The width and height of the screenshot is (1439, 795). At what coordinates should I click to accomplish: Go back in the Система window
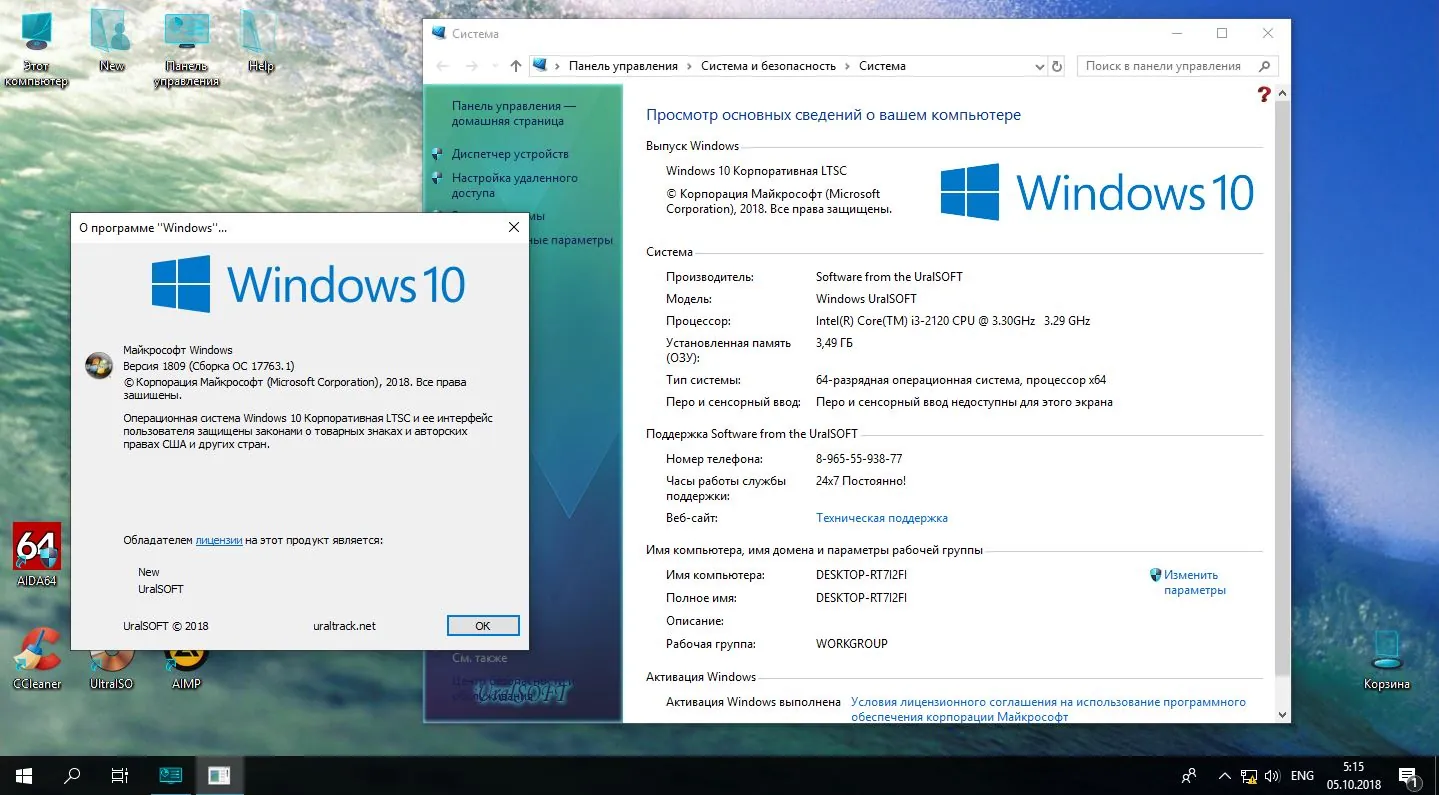[442, 66]
